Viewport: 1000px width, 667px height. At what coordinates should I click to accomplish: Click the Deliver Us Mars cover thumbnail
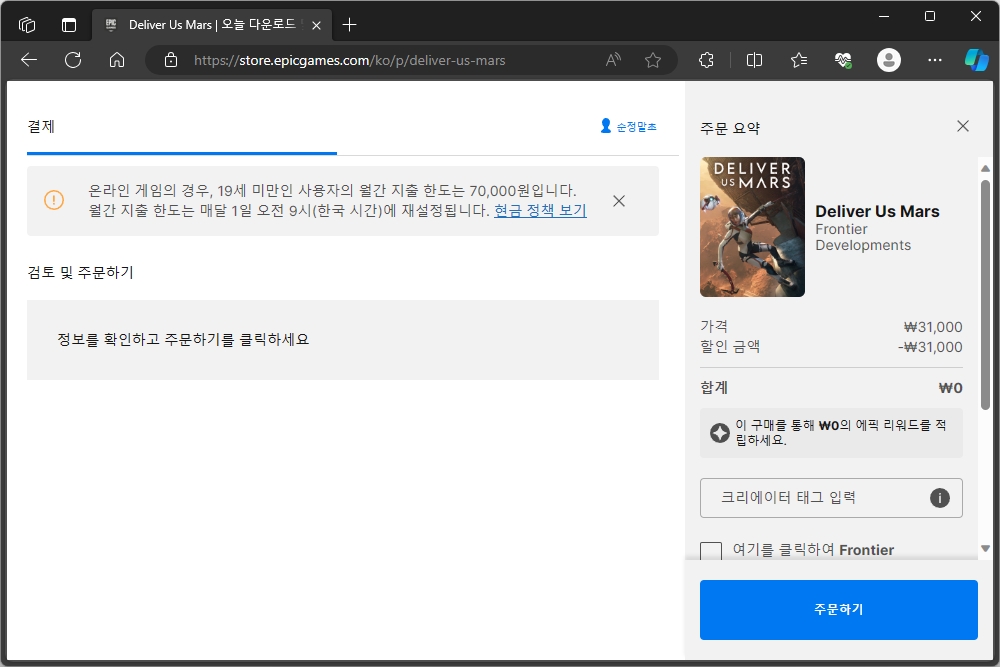pyautogui.click(x=753, y=227)
